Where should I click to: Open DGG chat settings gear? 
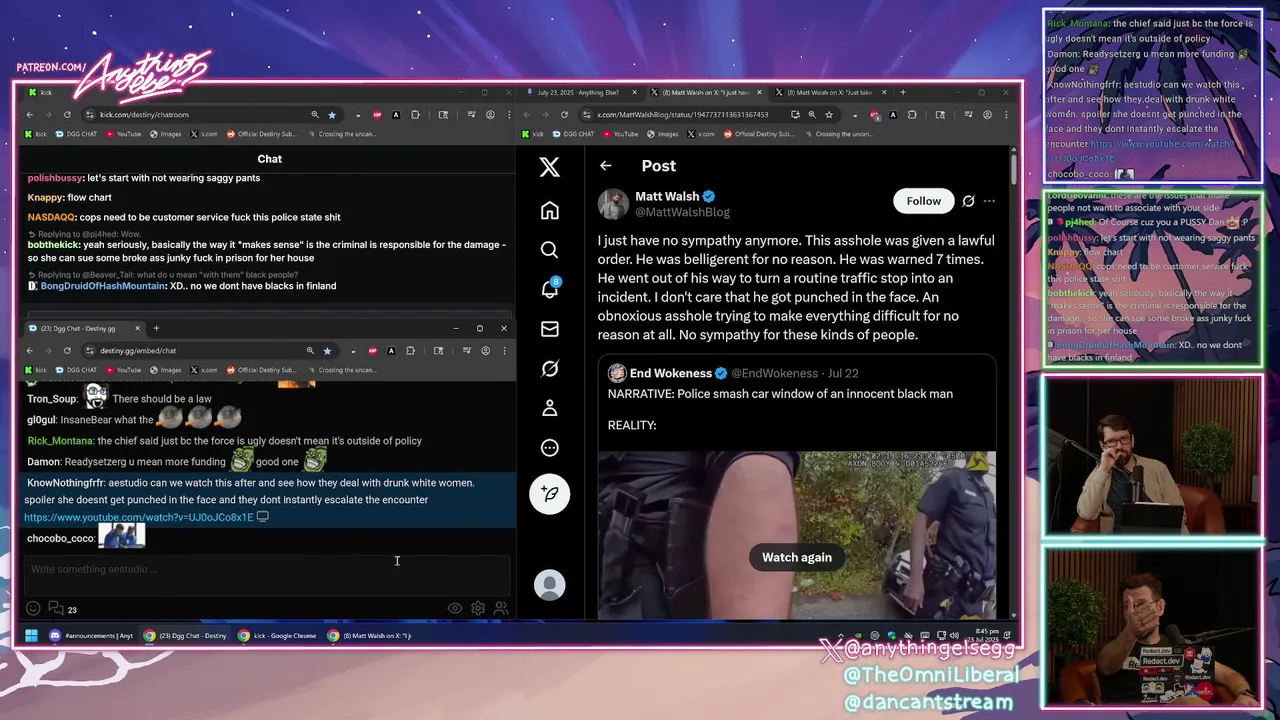tap(478, 608)
